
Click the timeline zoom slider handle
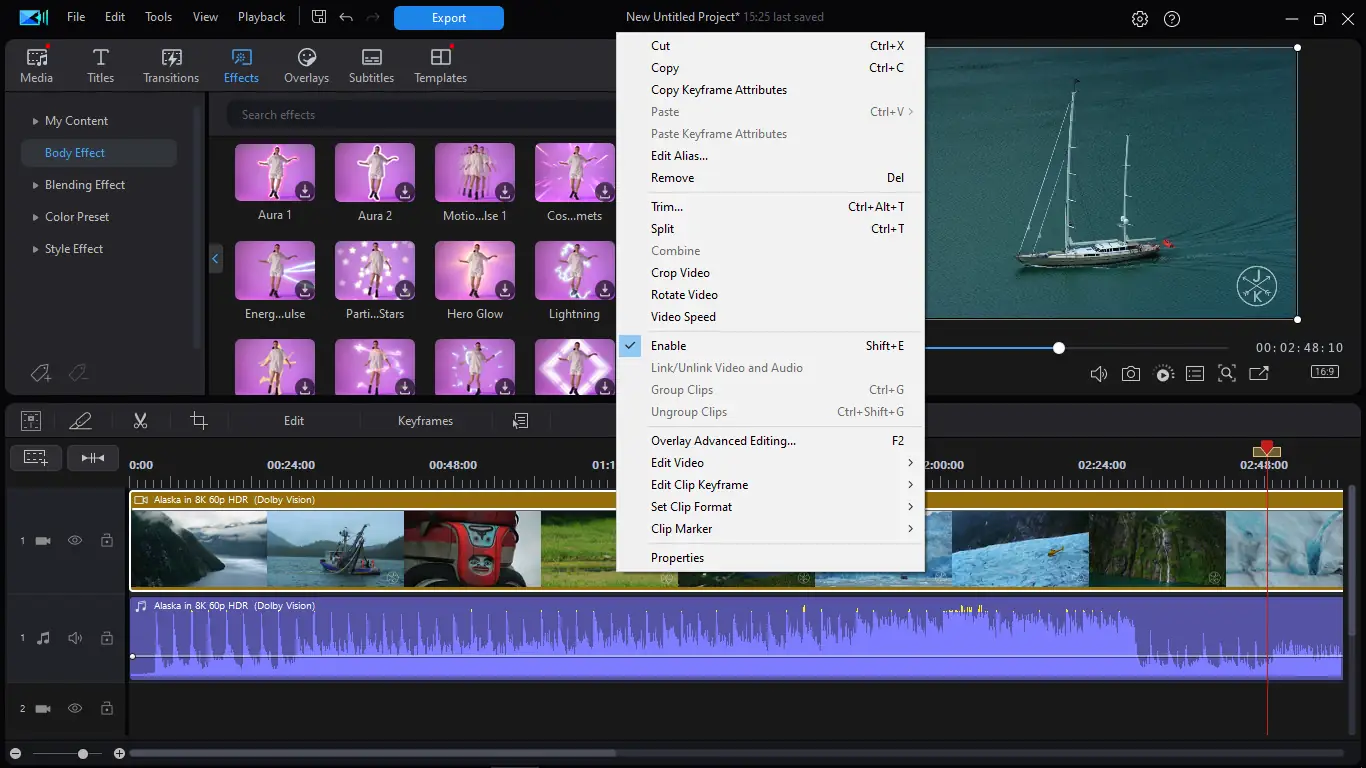coord(83,754)
